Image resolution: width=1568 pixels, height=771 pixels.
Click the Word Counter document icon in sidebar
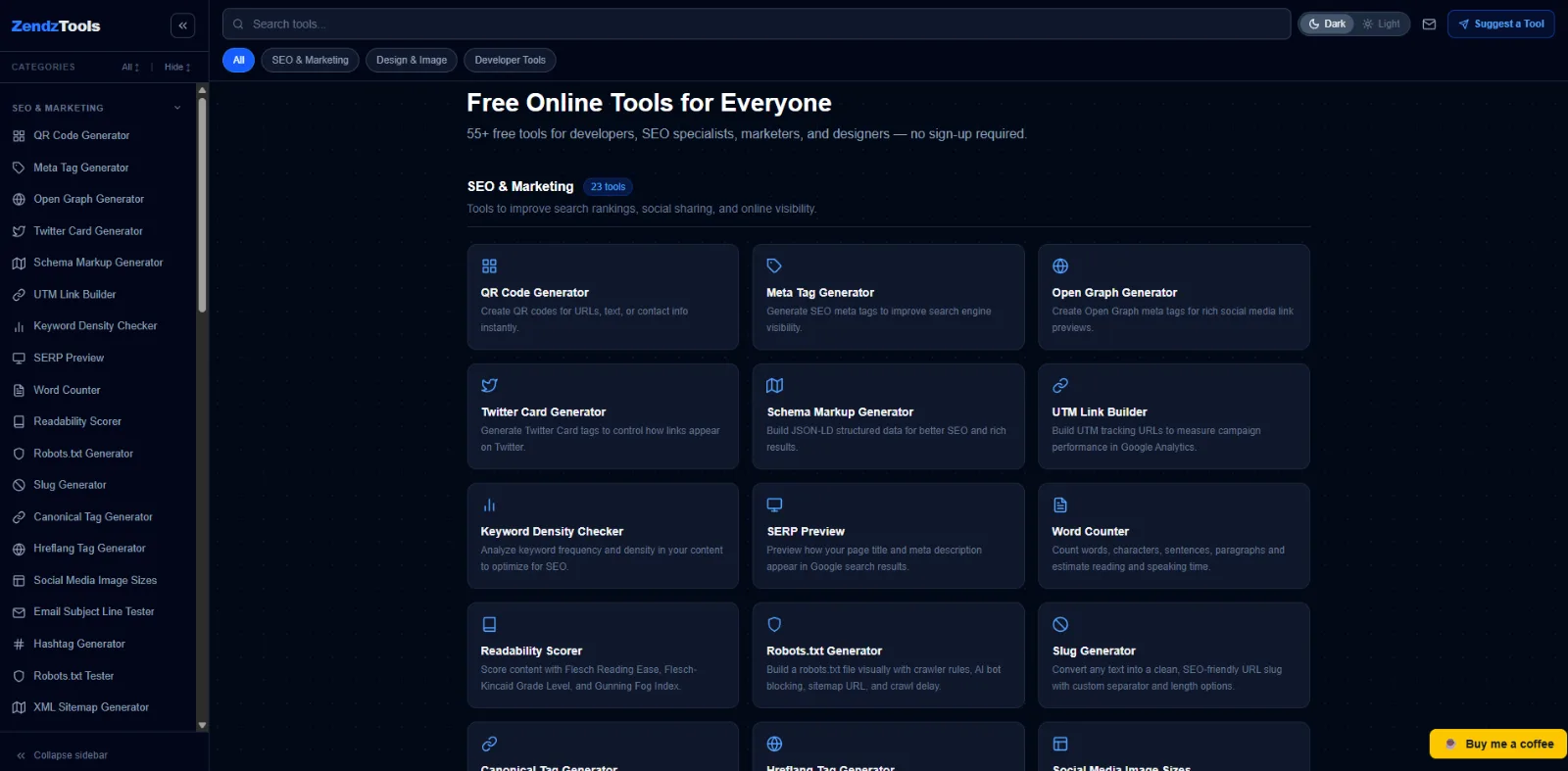19,390
